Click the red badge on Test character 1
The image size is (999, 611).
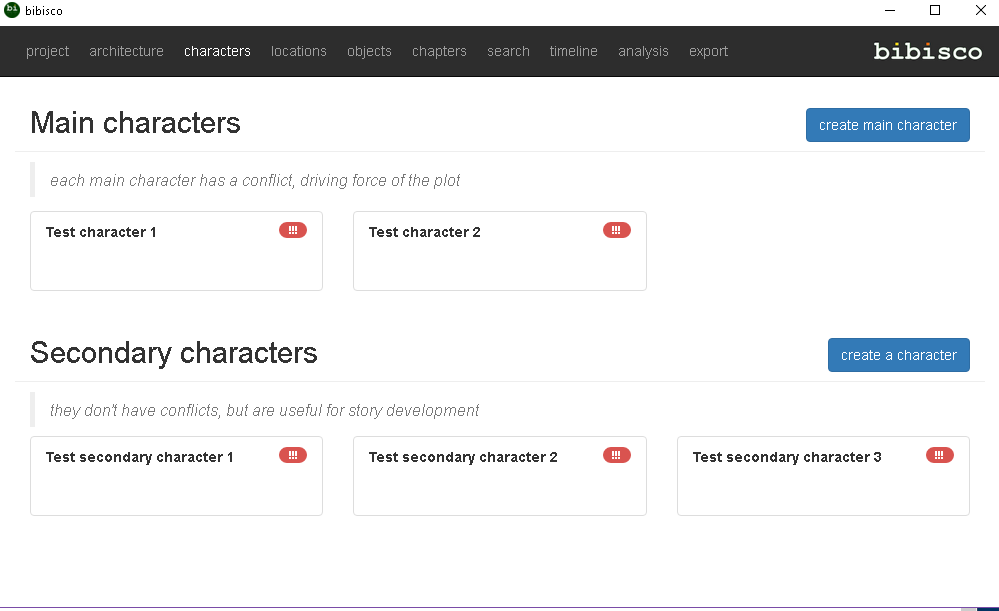point(293,230)
